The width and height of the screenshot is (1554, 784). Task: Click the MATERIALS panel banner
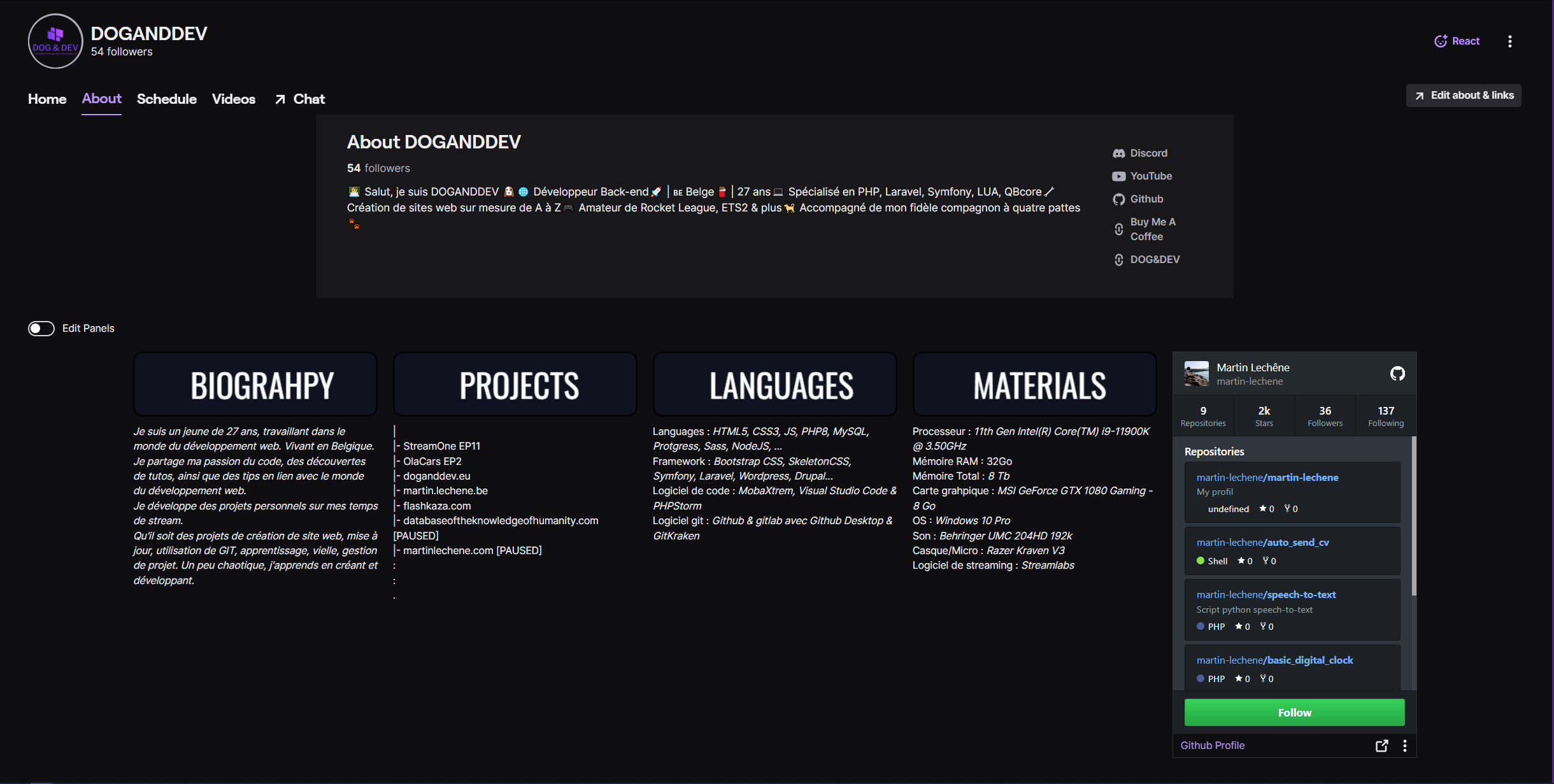coord(1035,384)
